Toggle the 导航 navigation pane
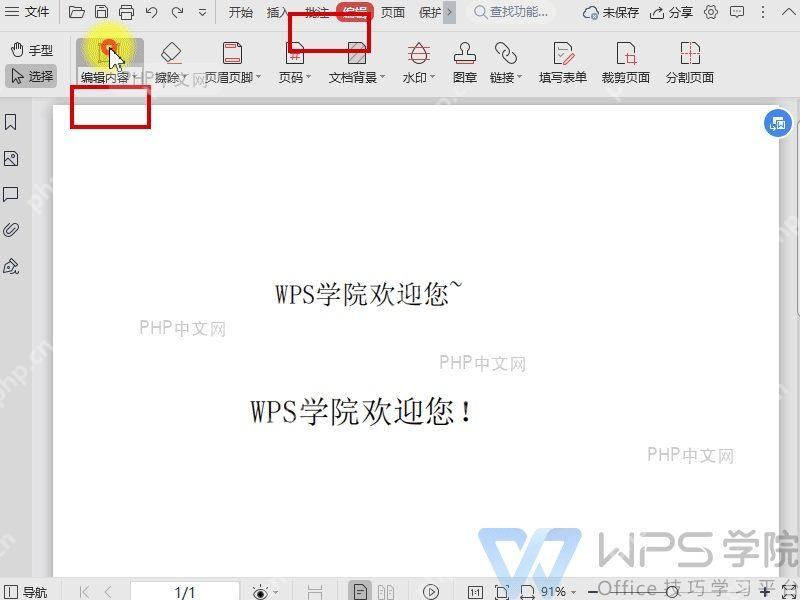This screenshot has width=800, height=600. pyautogui.click(x=27, y=592)
